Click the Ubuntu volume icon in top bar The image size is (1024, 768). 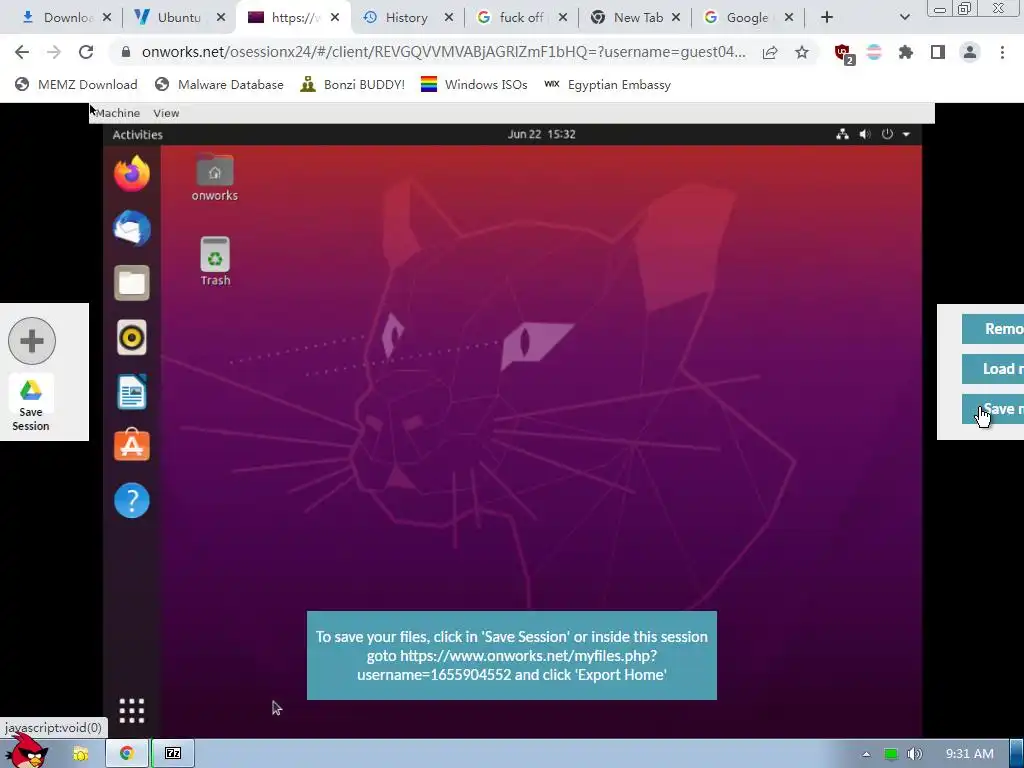click(865, 134)
